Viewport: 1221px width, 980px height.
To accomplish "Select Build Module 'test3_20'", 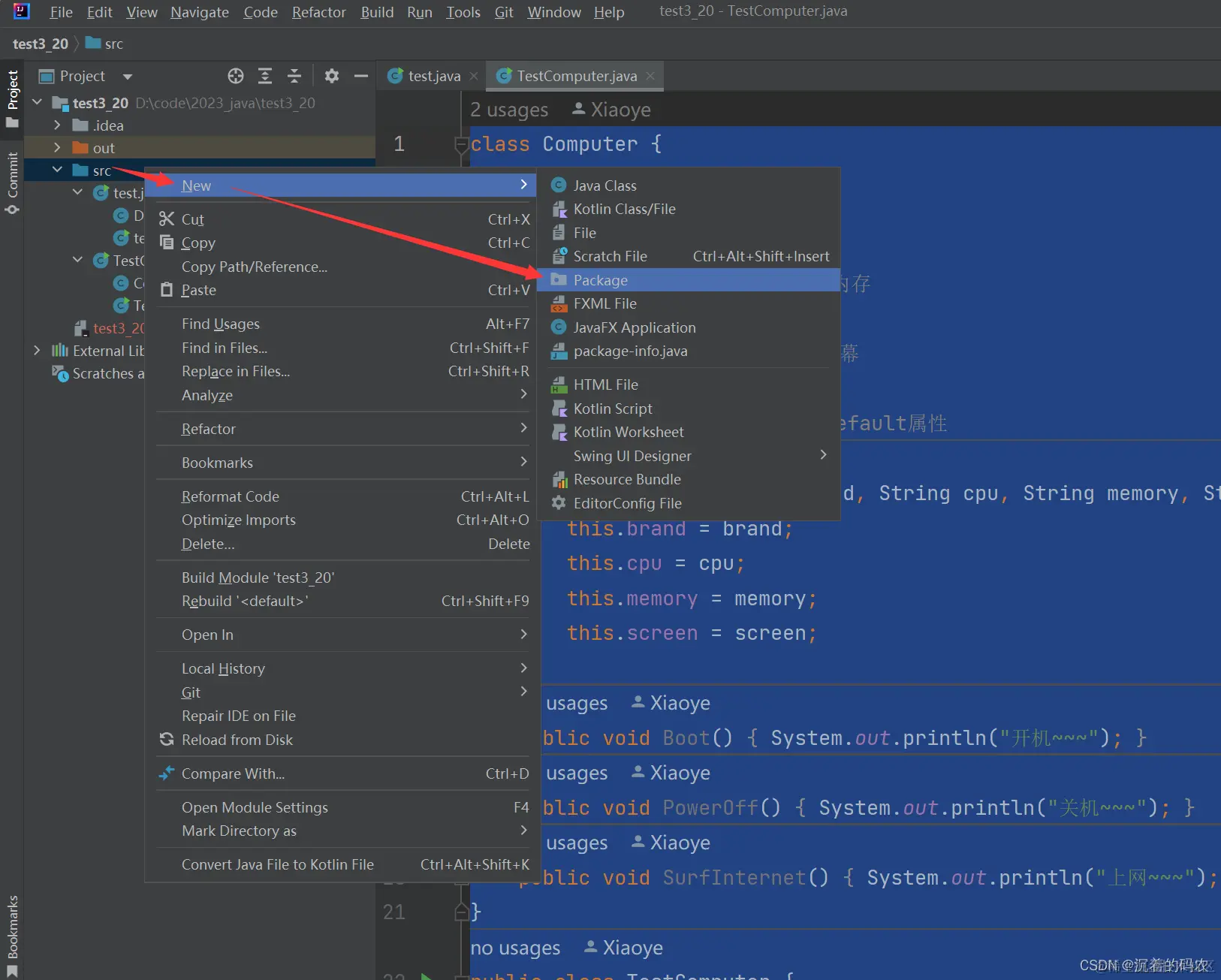I will 340,577.
